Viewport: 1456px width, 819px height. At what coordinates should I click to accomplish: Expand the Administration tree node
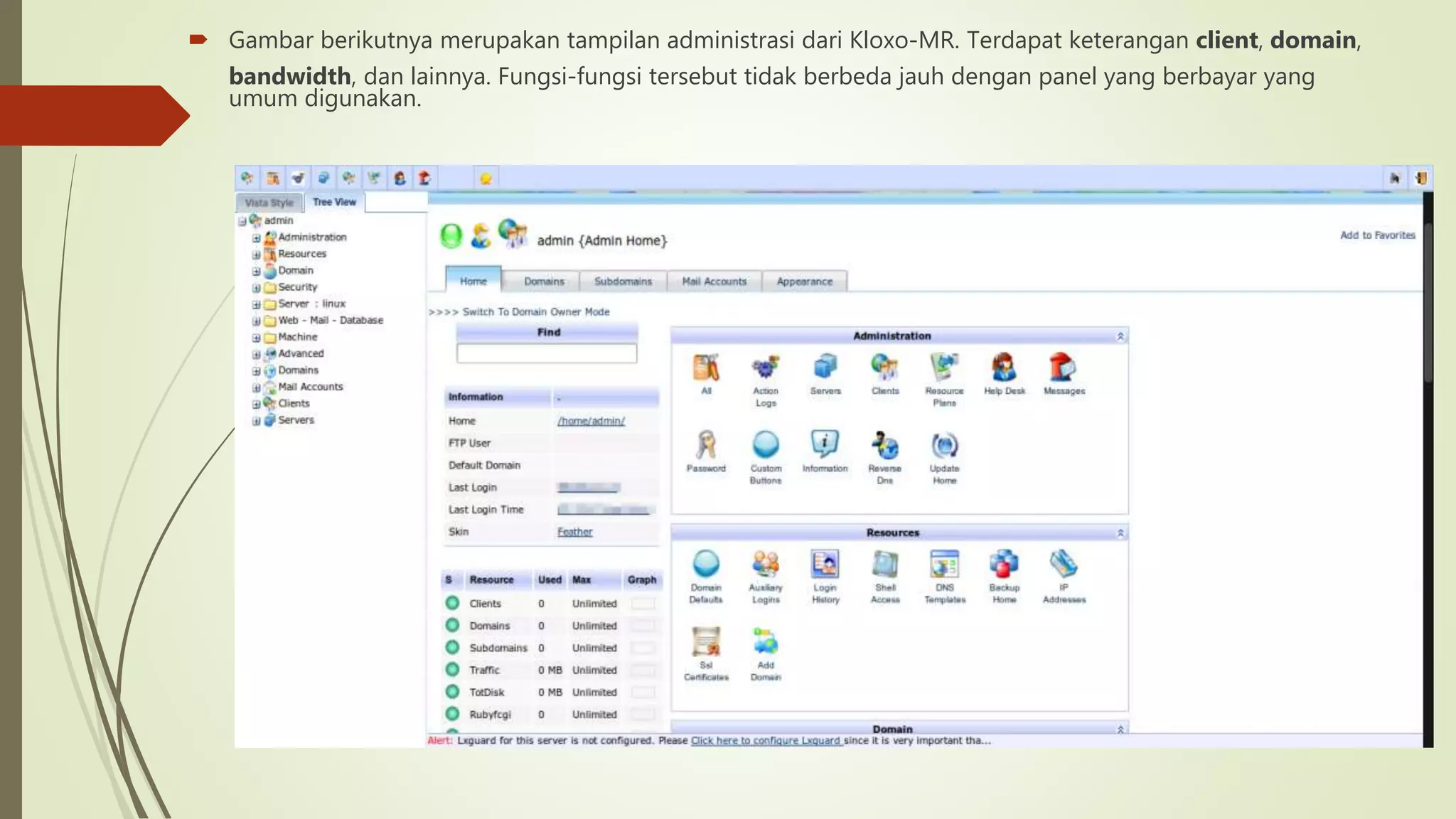click(256, 238)
